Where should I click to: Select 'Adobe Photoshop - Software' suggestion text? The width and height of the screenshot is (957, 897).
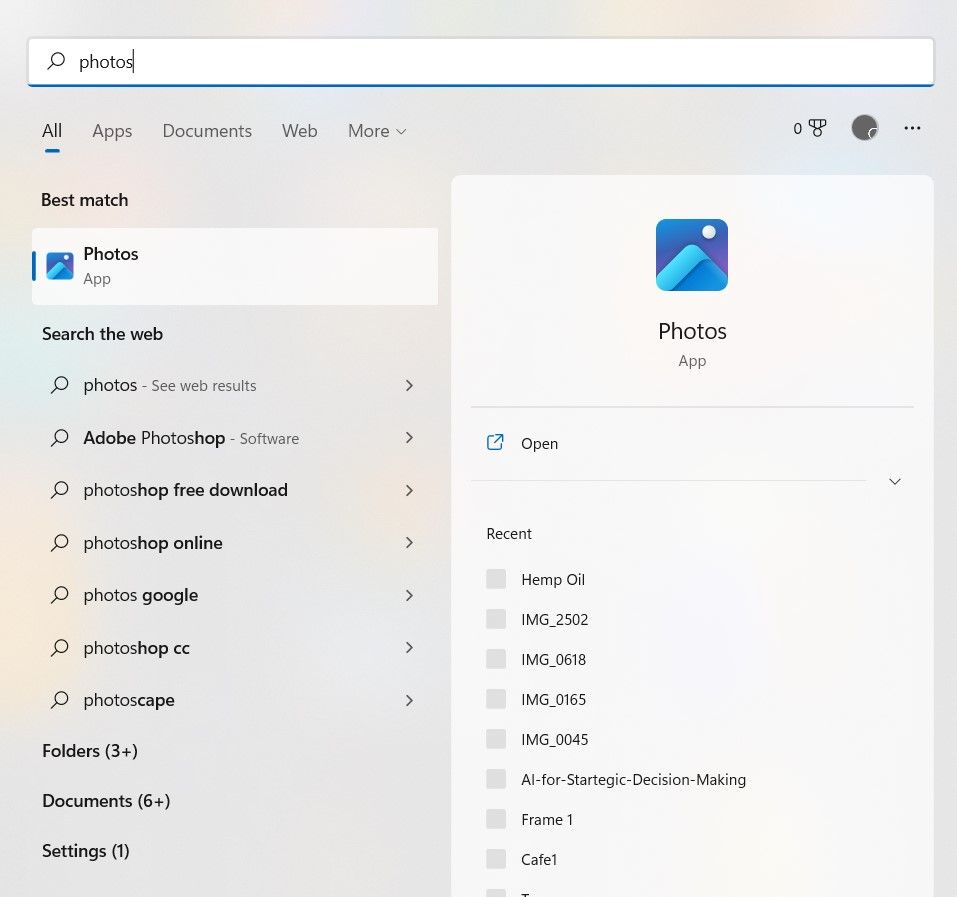pyautogui.click(x=191, y=438)
